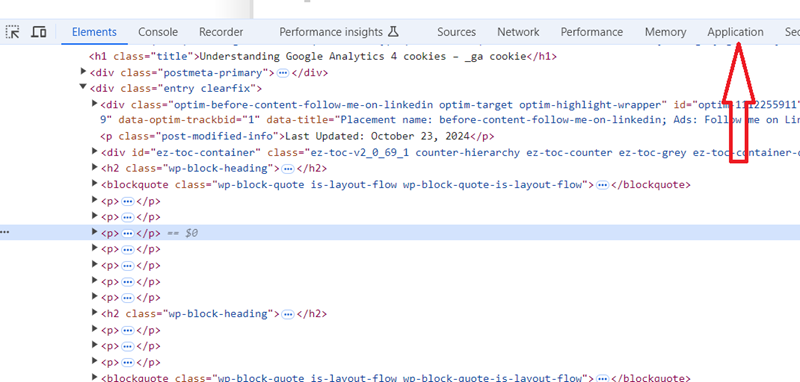
Task: Expand the optim-before-content-follow-me-on-linkedin div
Action: (94, 104)
